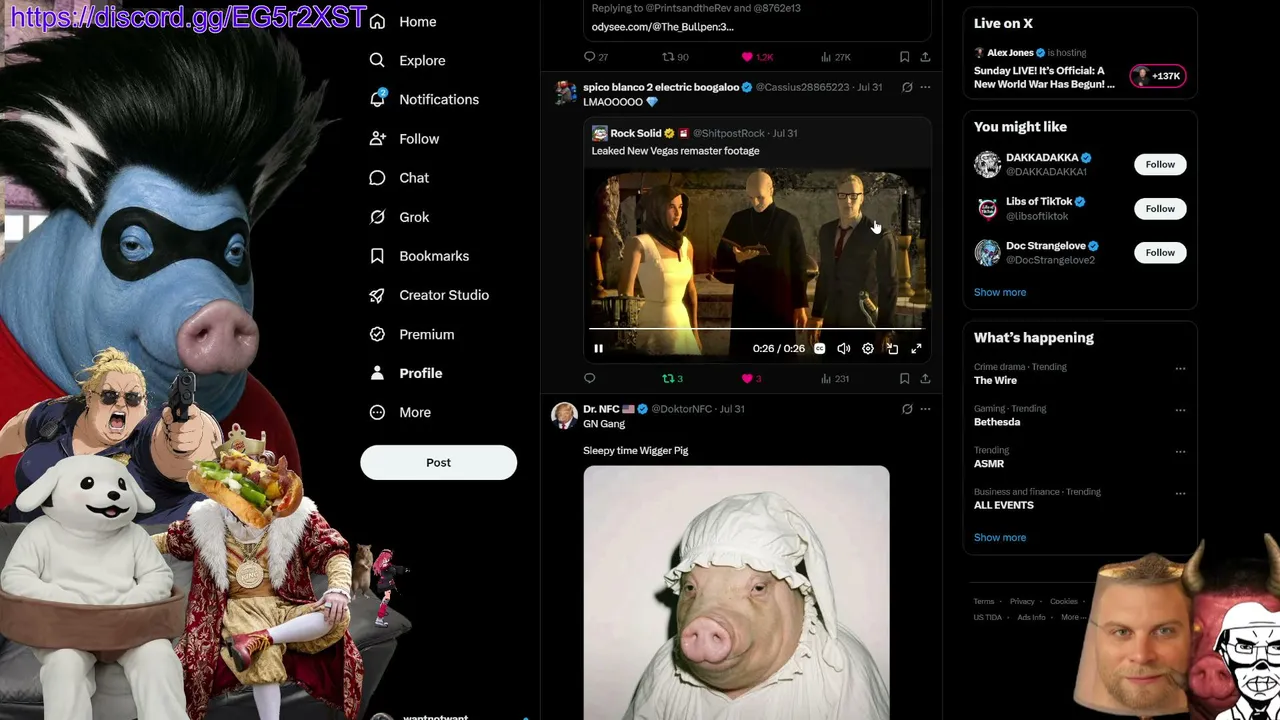Open the video settings gear
1280x720 pixels.
(x=868, y=349)
